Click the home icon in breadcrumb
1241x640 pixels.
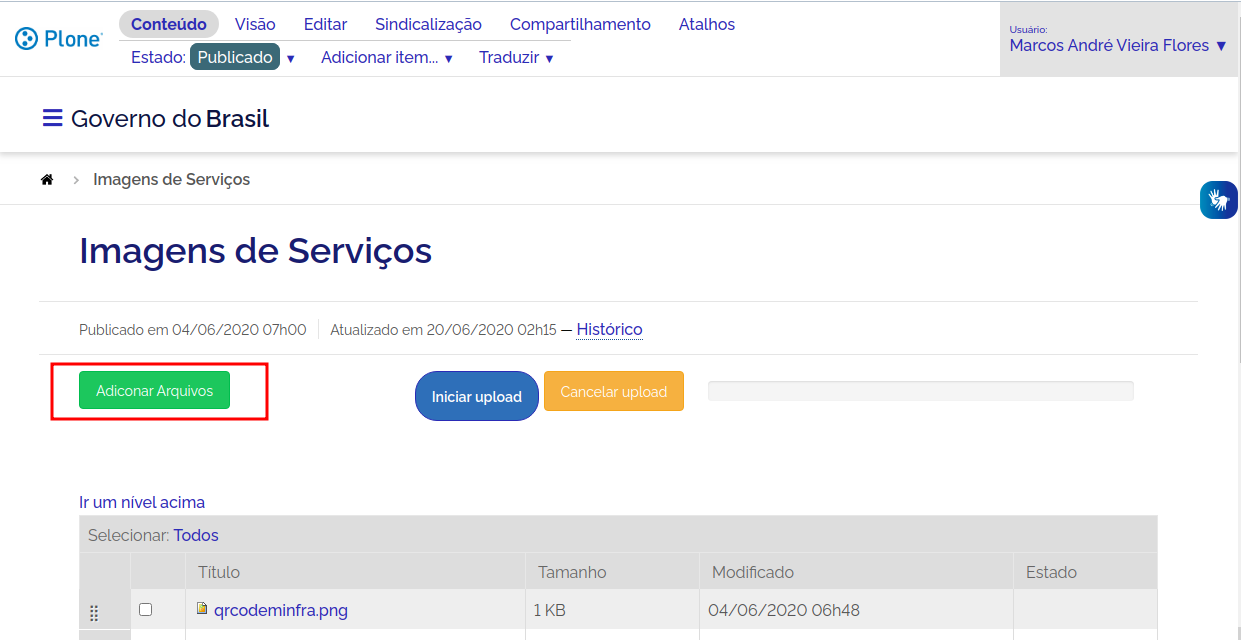point(47,180)
